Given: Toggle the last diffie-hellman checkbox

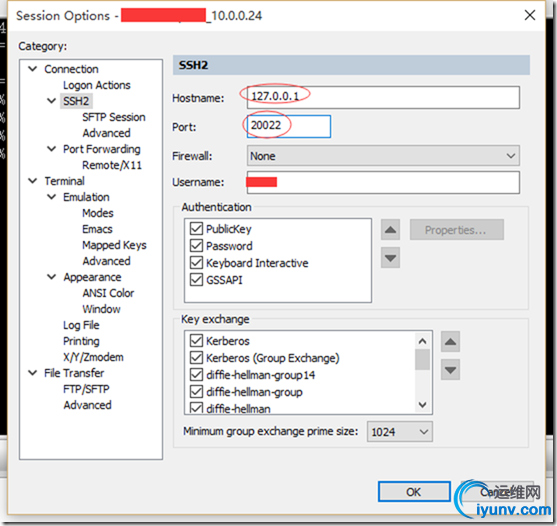Looking at the screenshot, I should [x=196, y=408].
